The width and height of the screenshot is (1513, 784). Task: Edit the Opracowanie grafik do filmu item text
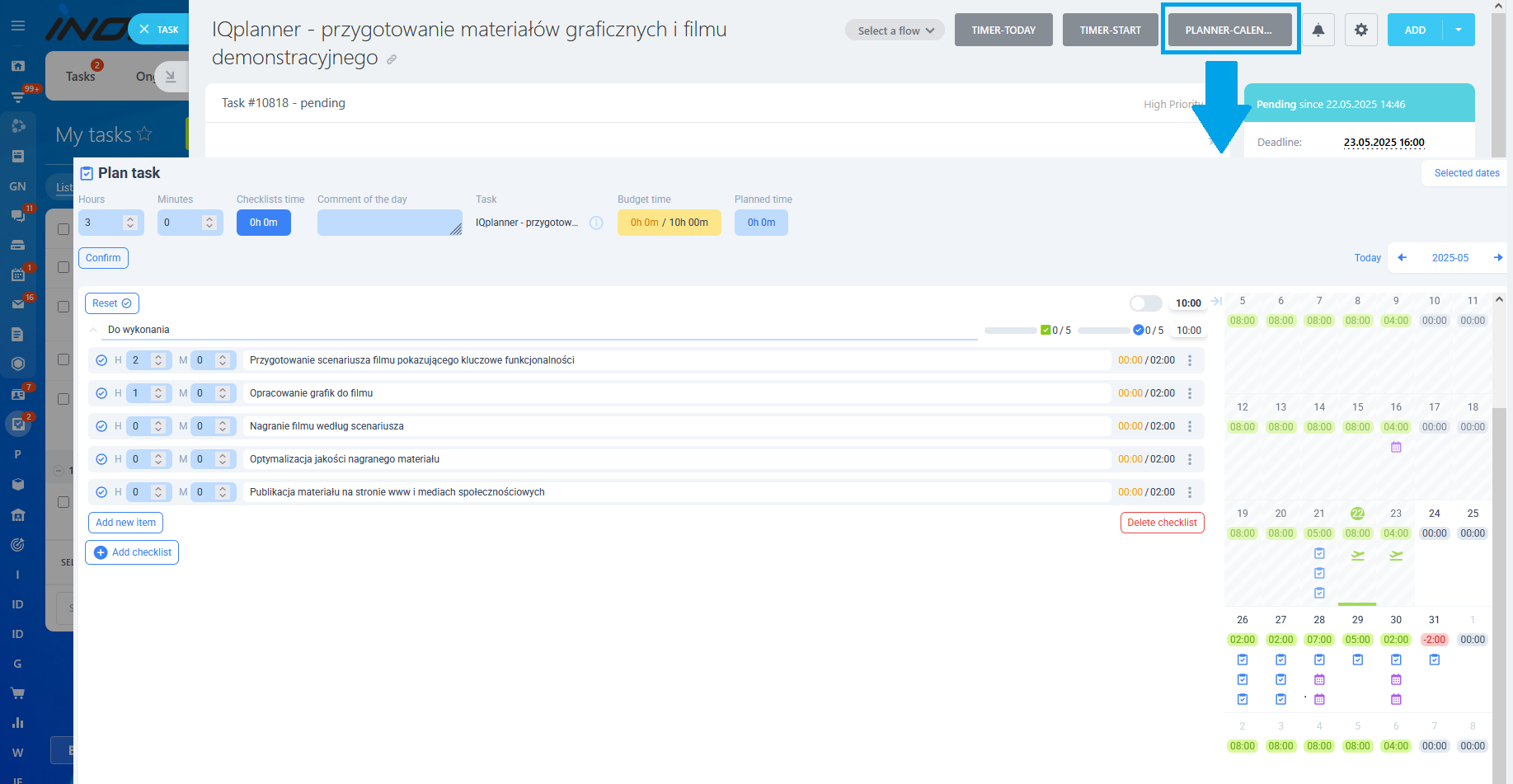tap(676, 393)
